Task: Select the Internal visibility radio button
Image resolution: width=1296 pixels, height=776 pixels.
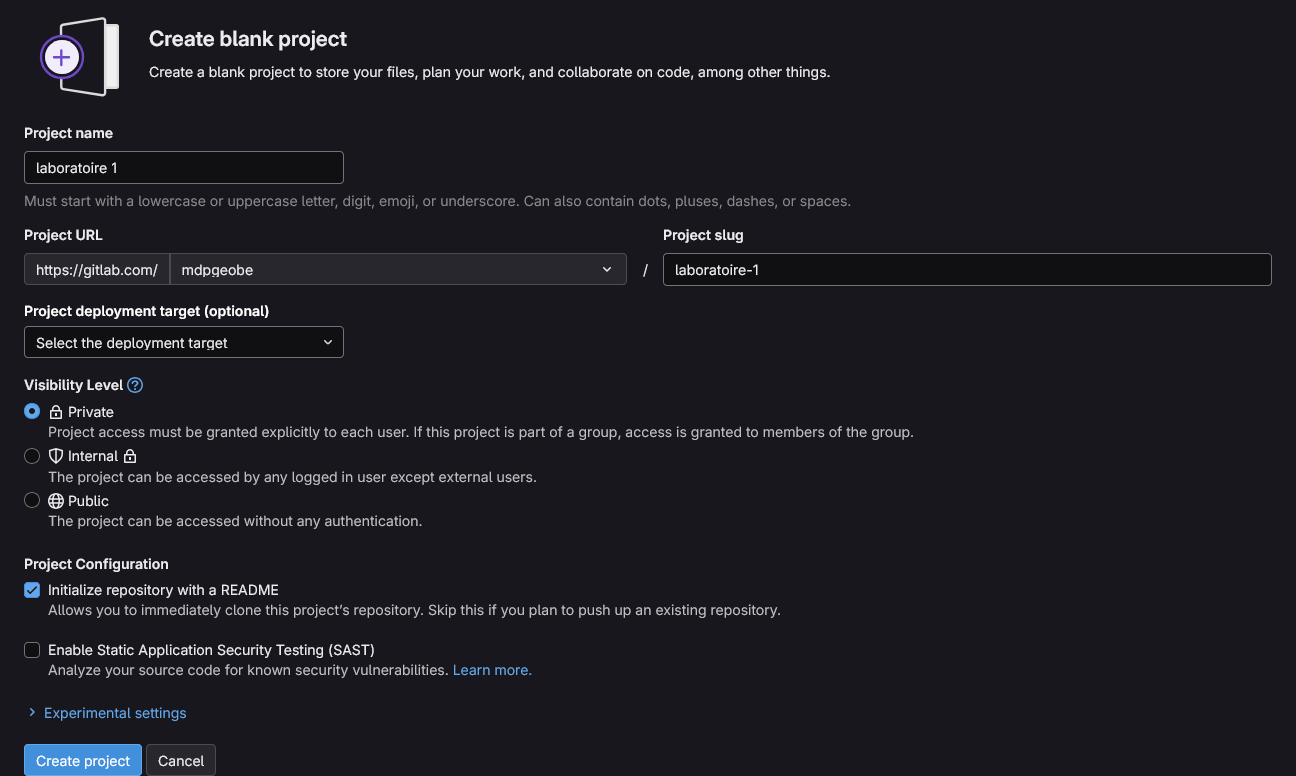Action: pos(32,456)
